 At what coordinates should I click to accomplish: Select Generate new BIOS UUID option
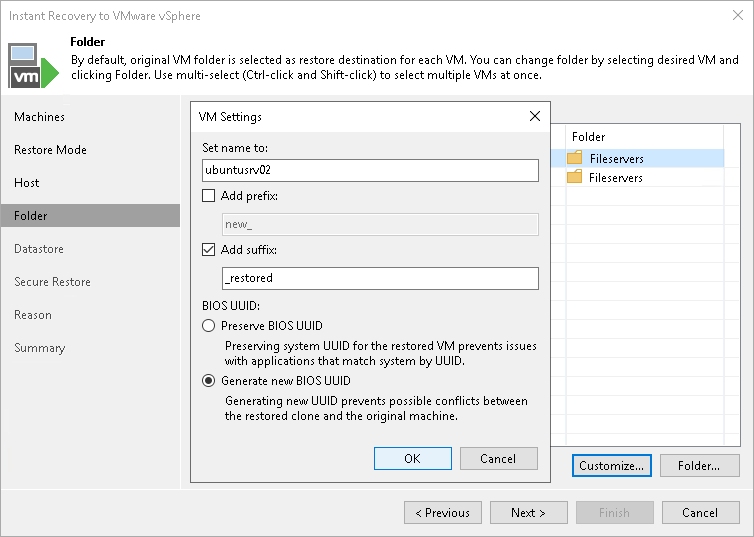208,381
